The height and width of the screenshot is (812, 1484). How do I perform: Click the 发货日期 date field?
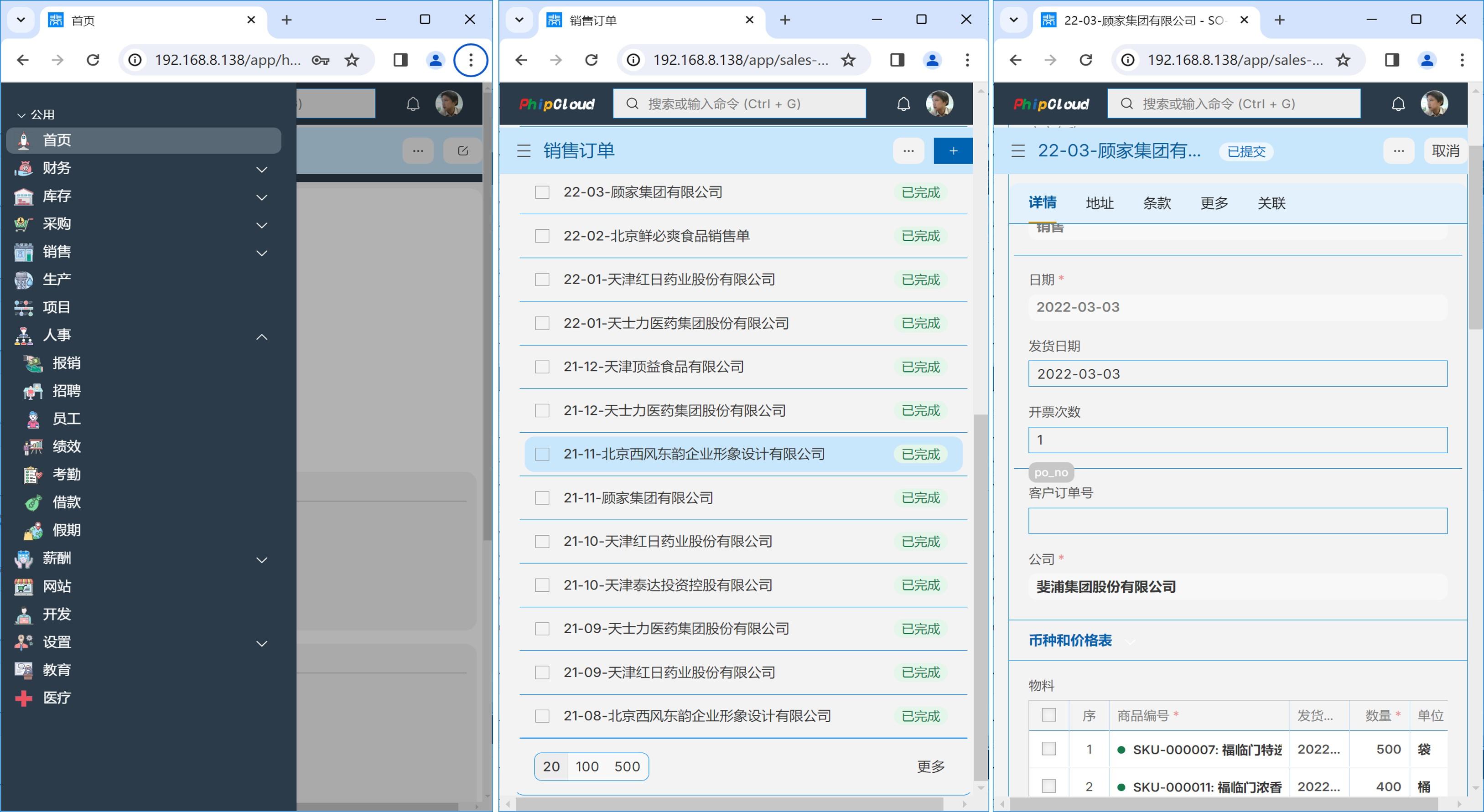click(1237, 374)
